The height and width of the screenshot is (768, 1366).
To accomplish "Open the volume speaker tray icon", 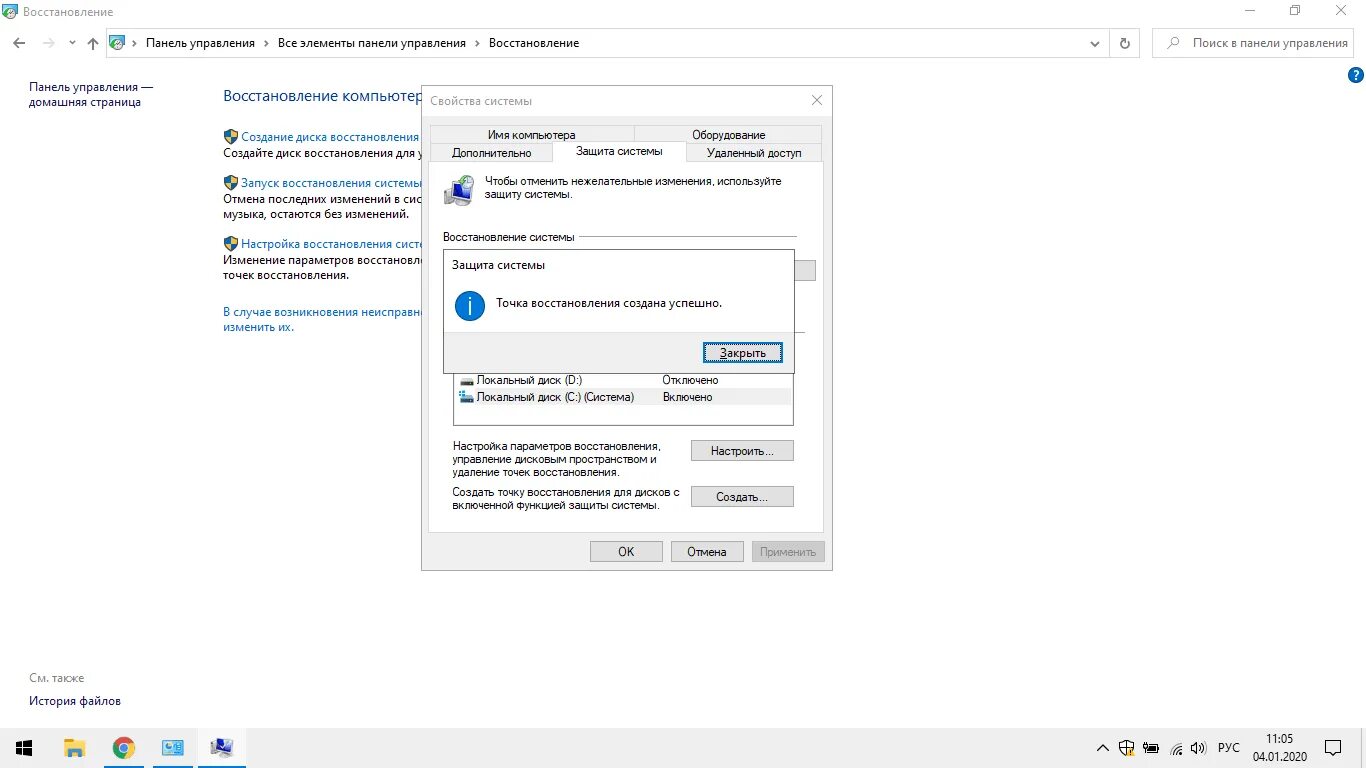I will [1199, 748].
